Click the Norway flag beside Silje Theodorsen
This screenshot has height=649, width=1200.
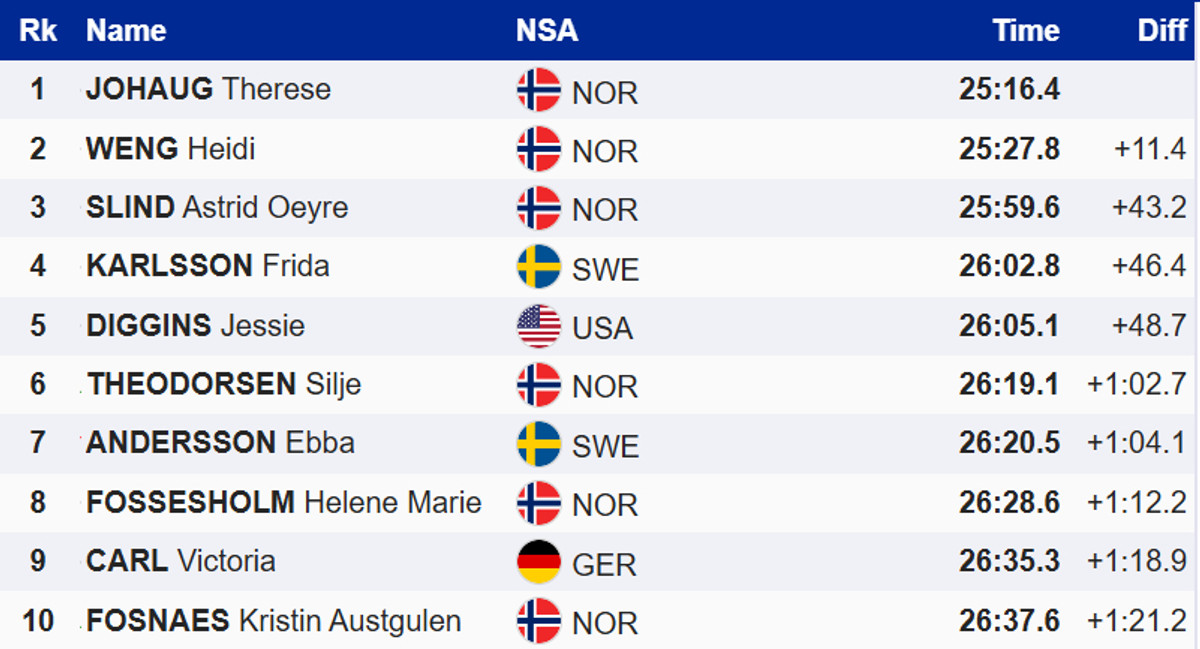click(538, 385)
